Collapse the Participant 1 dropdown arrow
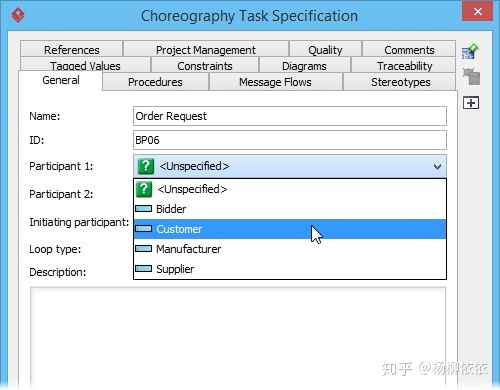The image size is (500, 390). tap(437, 166)
